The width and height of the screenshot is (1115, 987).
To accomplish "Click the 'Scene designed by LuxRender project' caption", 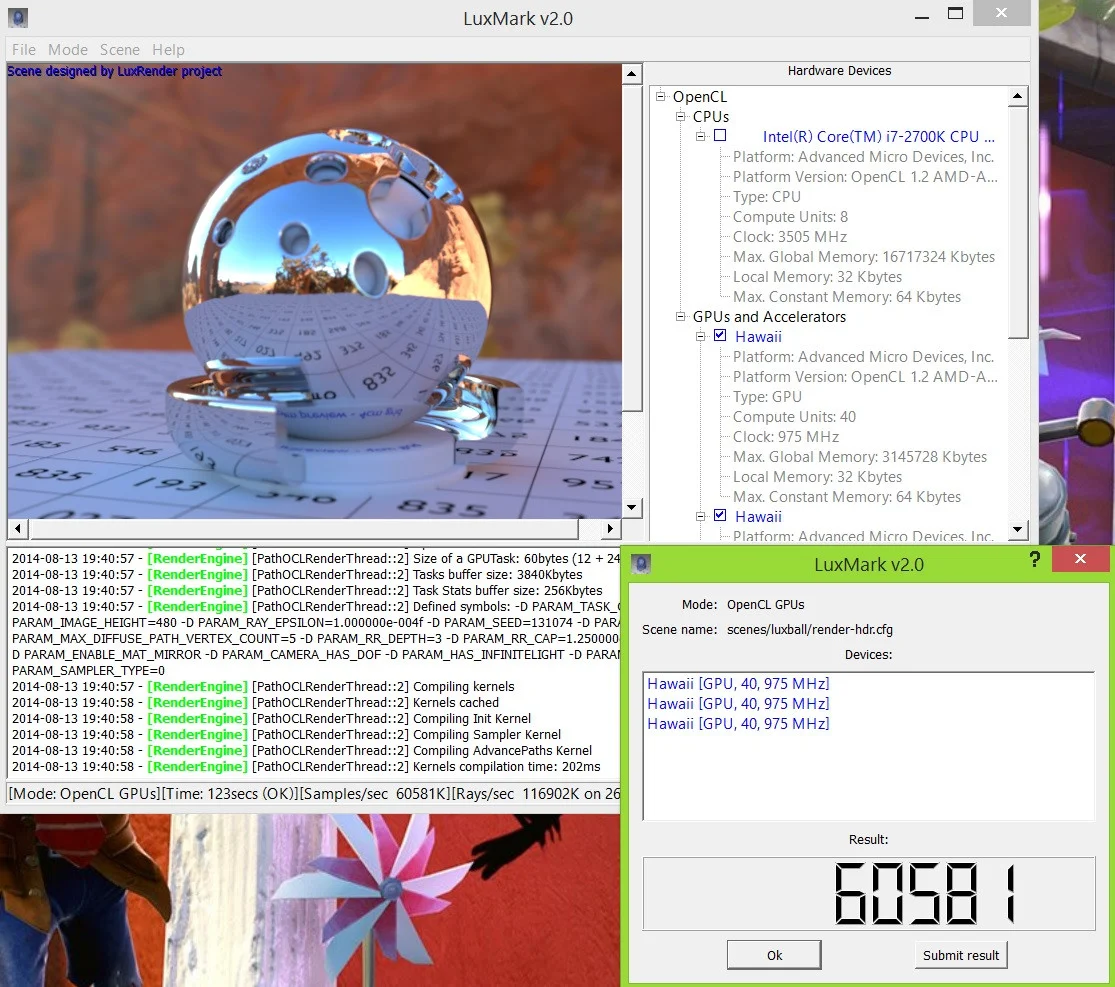I will (114, 71).
